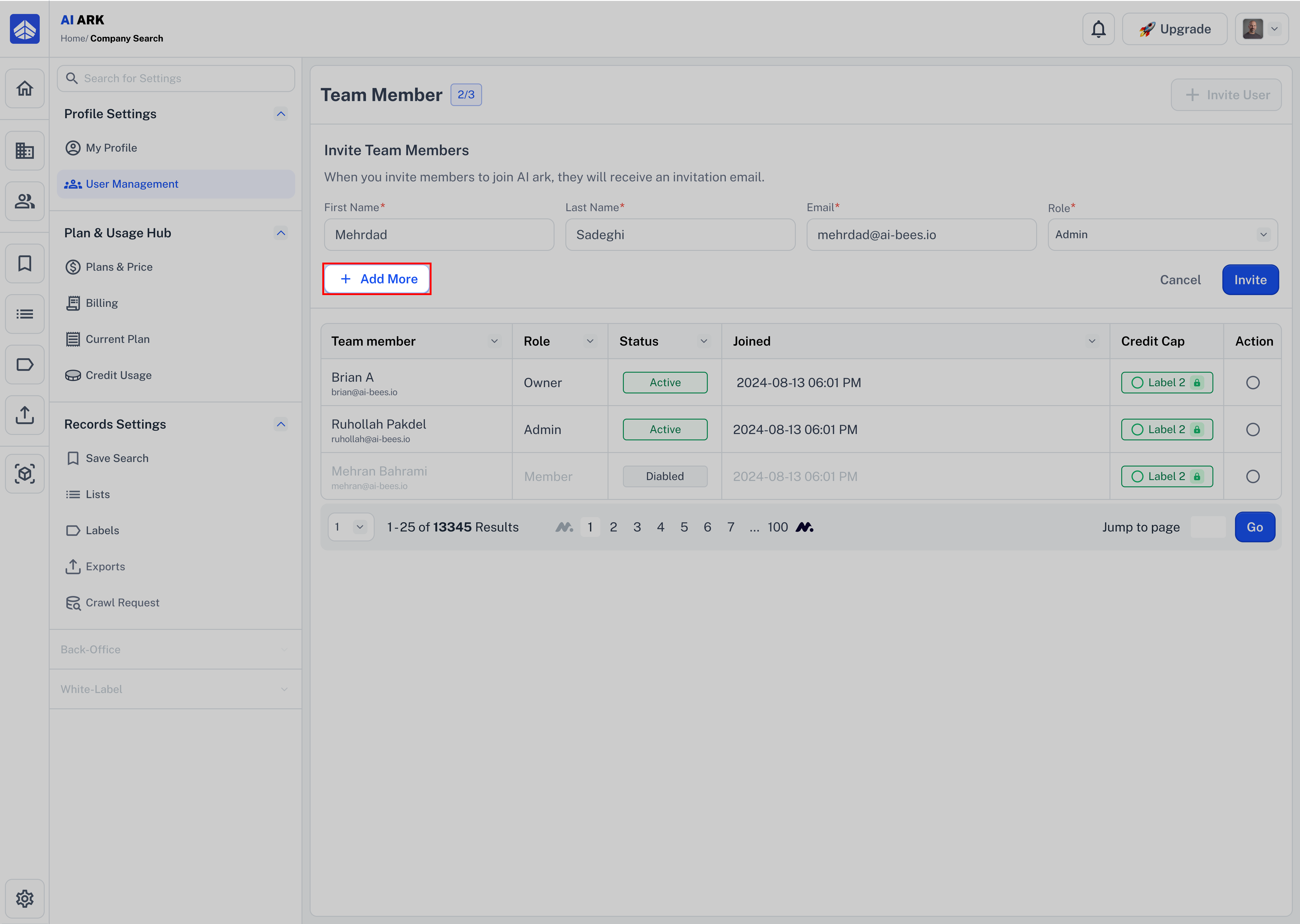Open Labels settings item
Image resolution: width=1300 pixels, height=924 pixels.
click(x=175, y=531)
